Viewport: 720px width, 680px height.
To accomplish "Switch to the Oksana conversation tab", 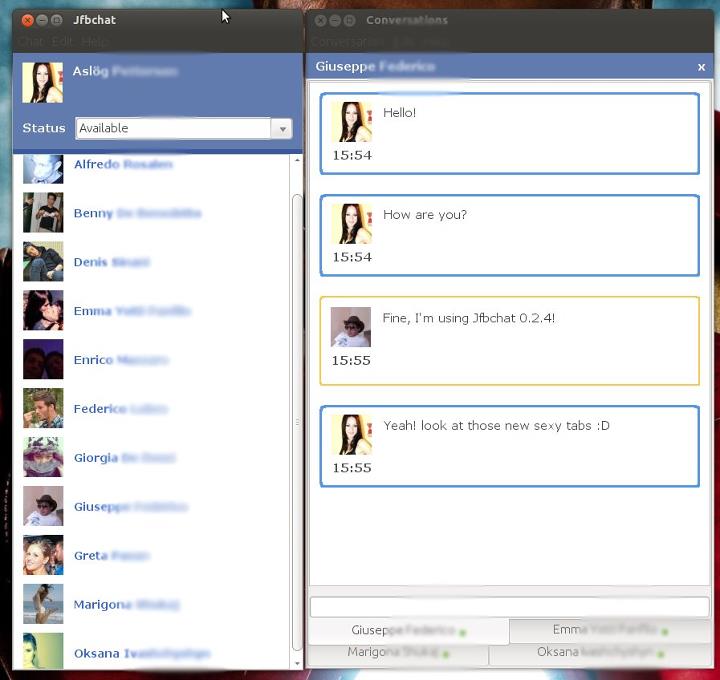I will tap(600, 653).
